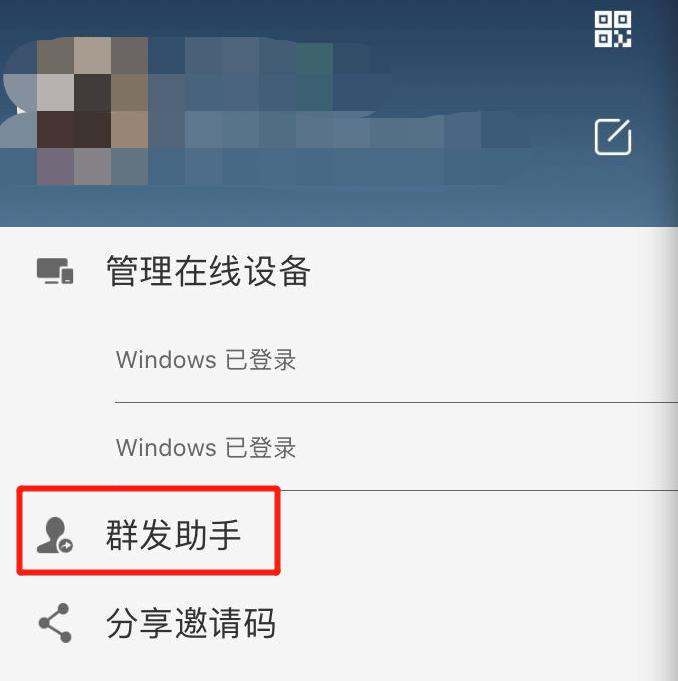678x681 pixels.
Task: Click 已登录 status in the second device row
Action: click(x=261, y=447)
